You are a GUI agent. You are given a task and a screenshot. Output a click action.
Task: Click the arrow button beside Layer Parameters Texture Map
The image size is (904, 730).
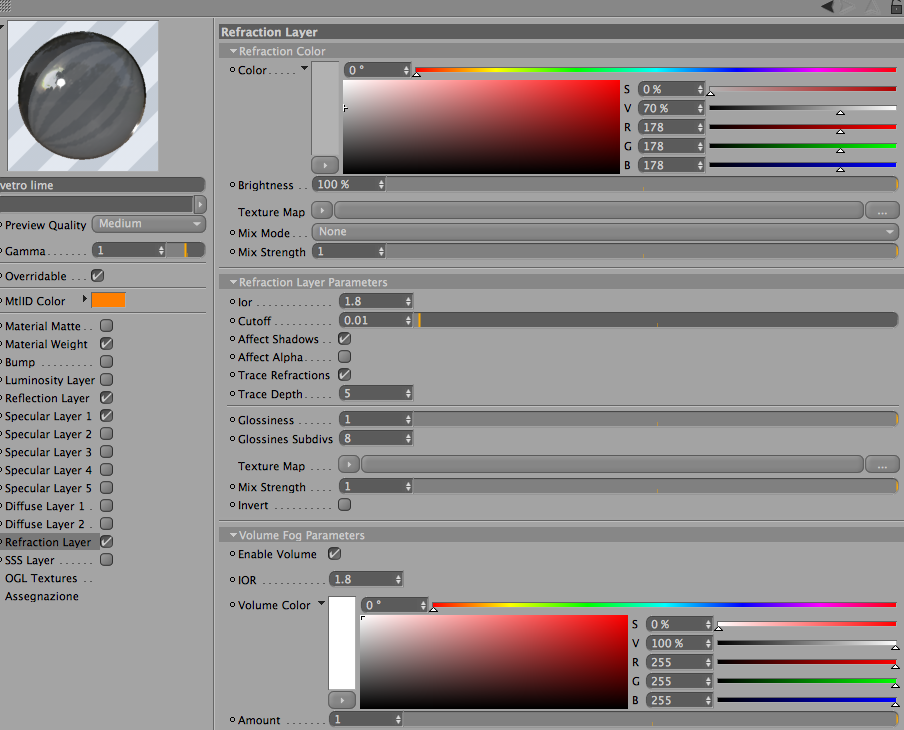click(349, 464)
